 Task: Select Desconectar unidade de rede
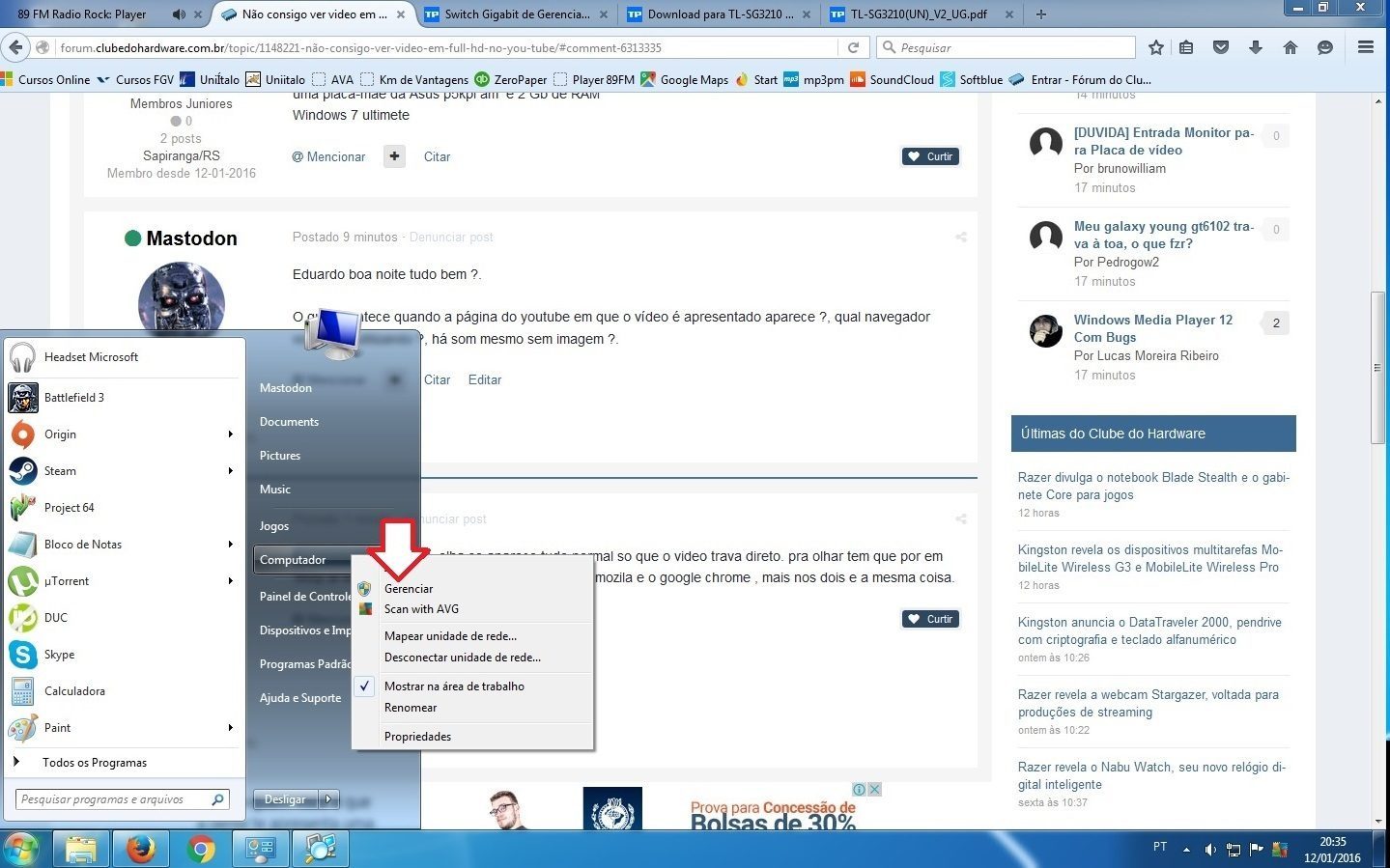click(x=463, y=658)
